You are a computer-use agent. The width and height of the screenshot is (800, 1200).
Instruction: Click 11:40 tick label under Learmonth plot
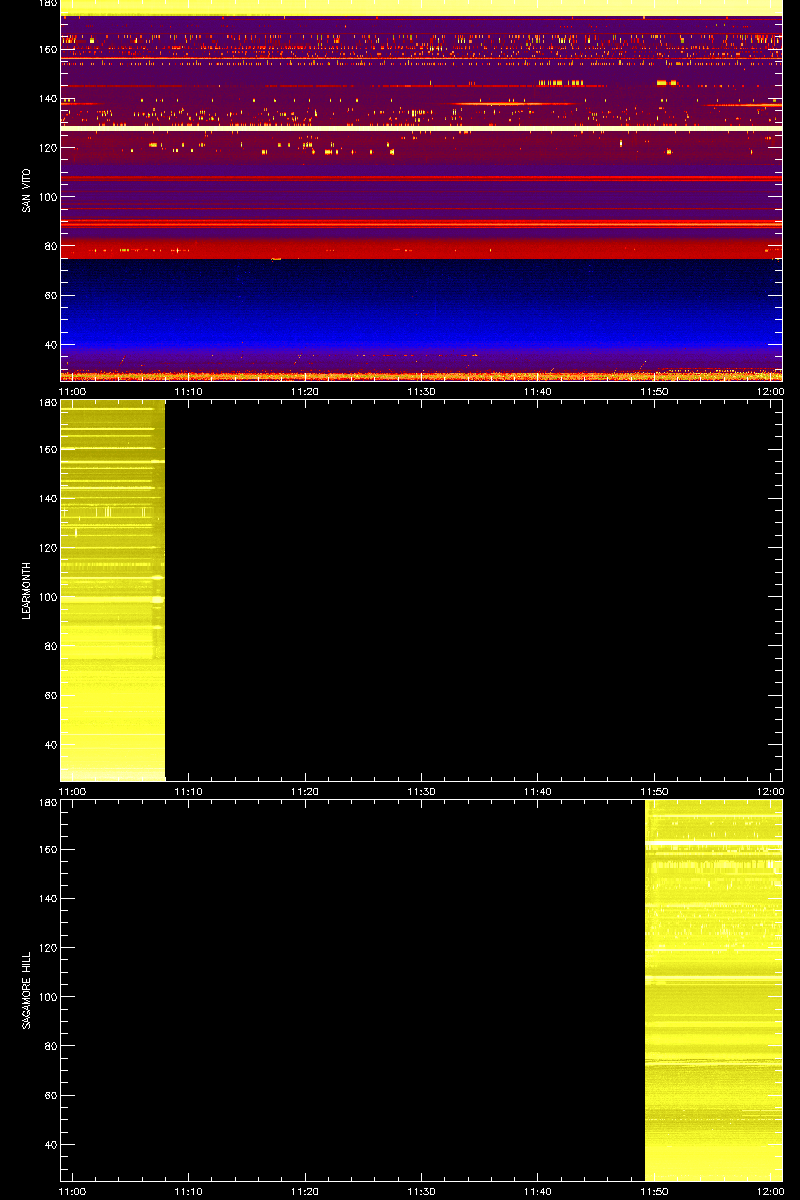point(538,792)
